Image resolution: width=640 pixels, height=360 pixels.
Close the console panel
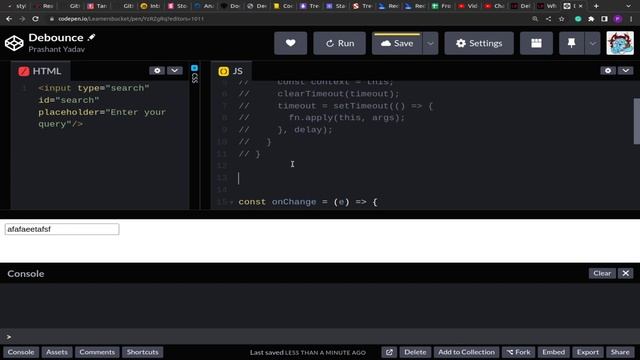click(626, 273)
